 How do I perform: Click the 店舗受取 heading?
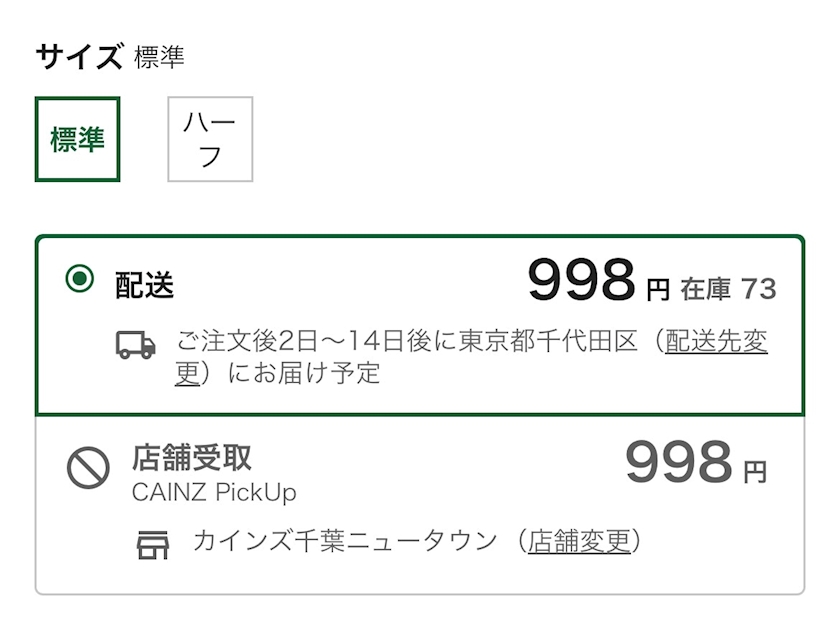point(191,457)
